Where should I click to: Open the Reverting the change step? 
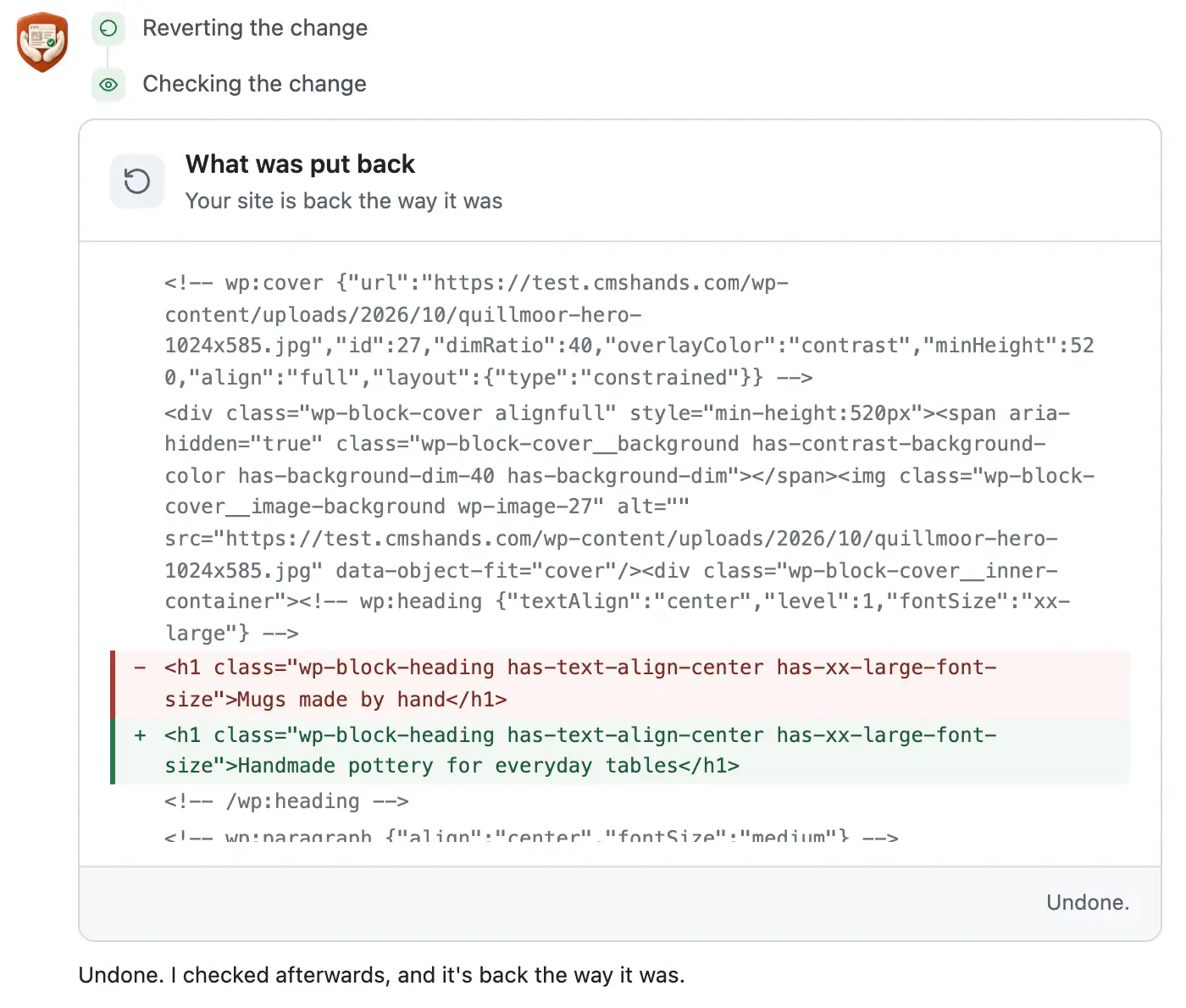click(x=255, y=28)
